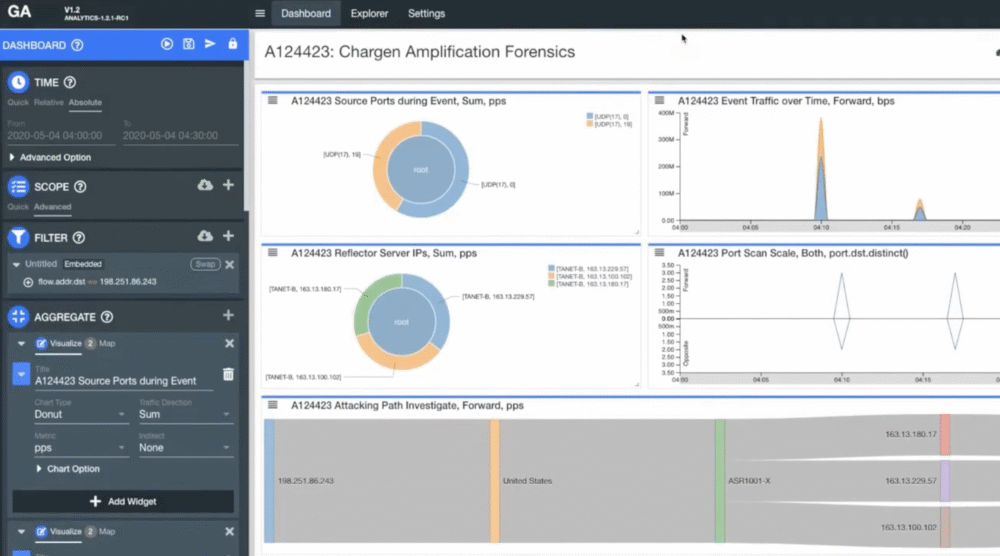Toggle UDP(17), 19 legend entry in Source Ports chart
1000x556 pixels.
point(609,124)
